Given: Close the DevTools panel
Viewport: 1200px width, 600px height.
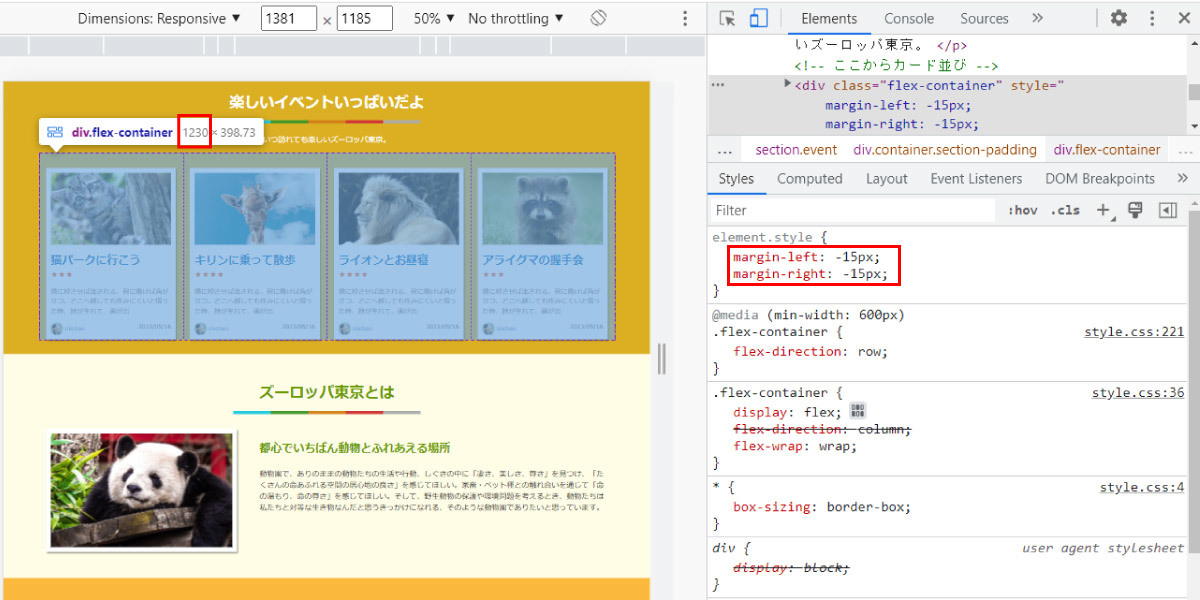Looking at the screenshot, I should [x=1182, y=18].
